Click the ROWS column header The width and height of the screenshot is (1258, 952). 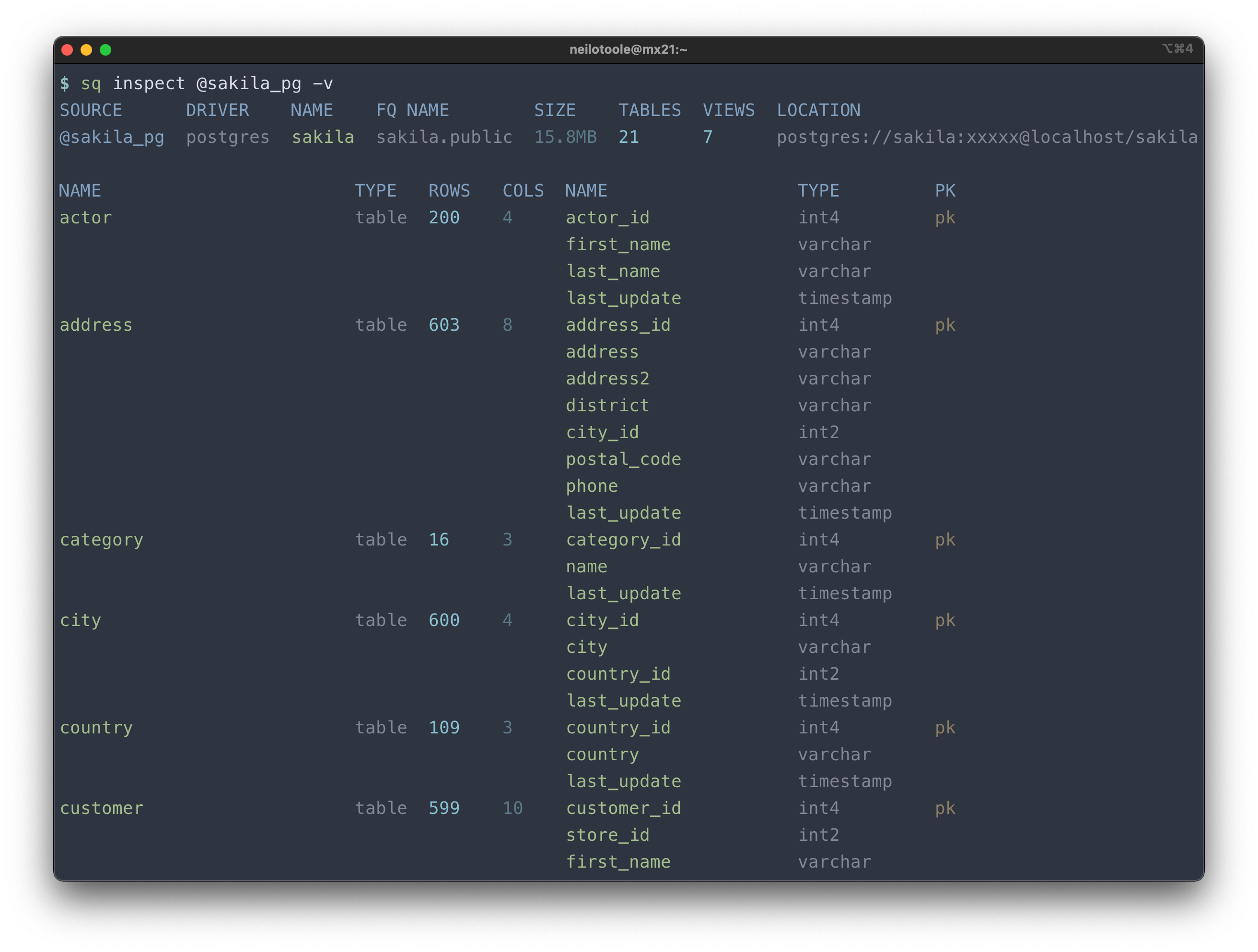point(449,190)
